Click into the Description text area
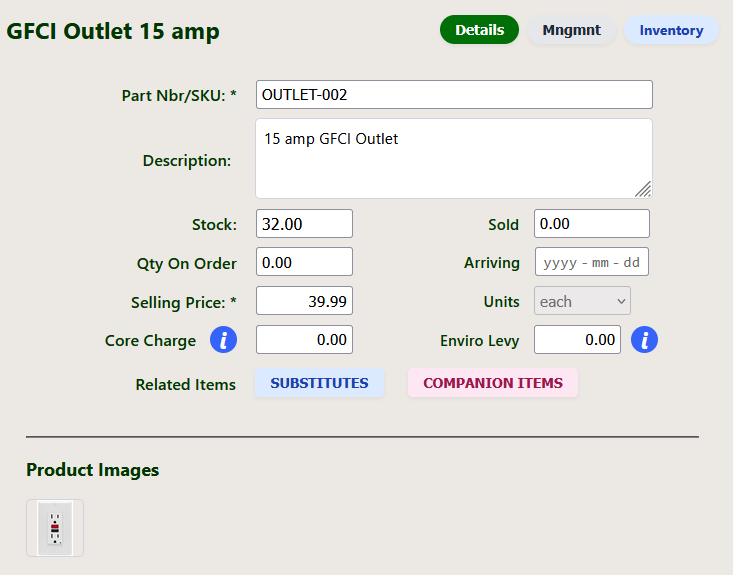 point(454,158)
